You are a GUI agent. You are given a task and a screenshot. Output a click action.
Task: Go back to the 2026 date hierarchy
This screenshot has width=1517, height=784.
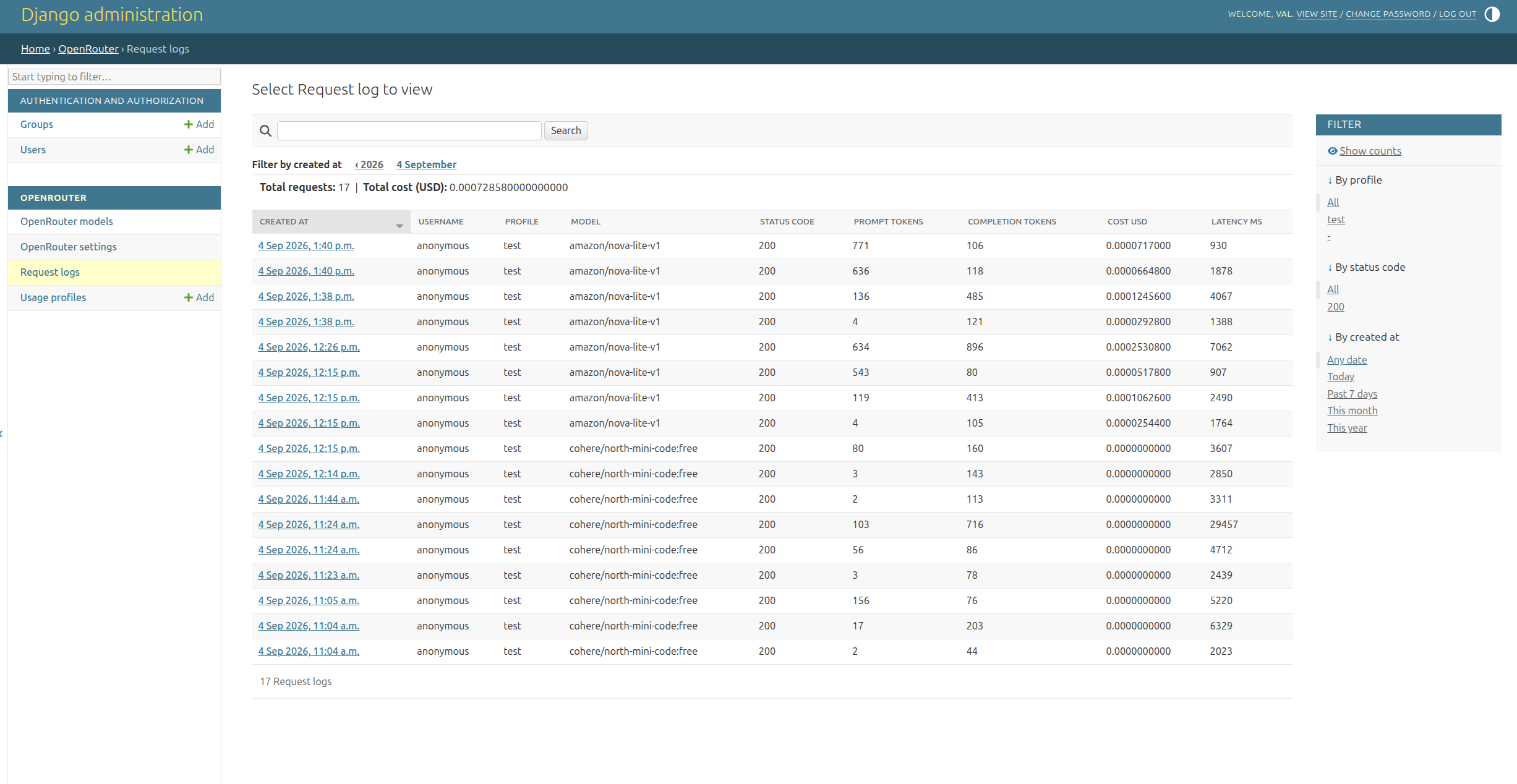(x=369, y=164)
